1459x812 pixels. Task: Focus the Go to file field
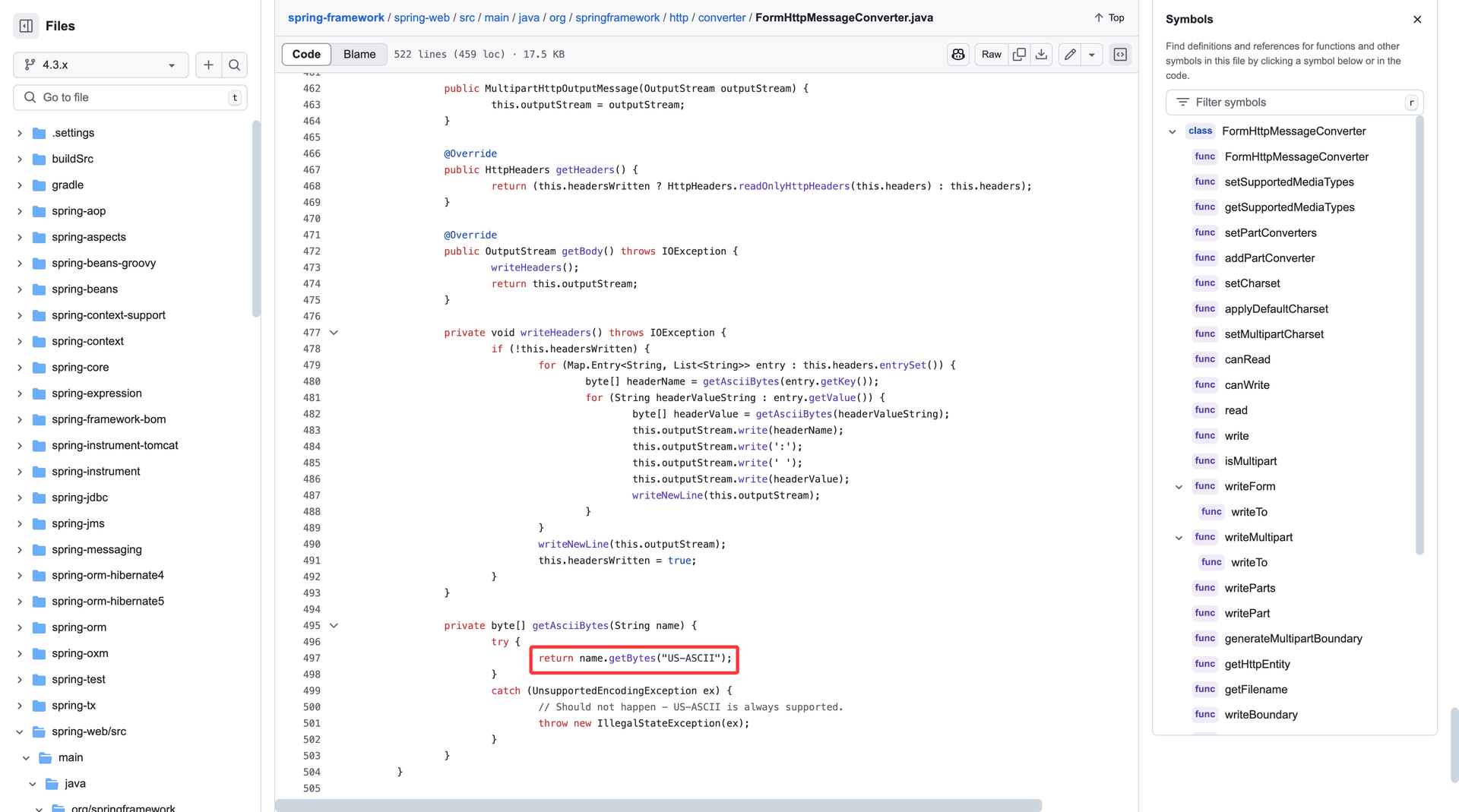click(x=130, y=97)
